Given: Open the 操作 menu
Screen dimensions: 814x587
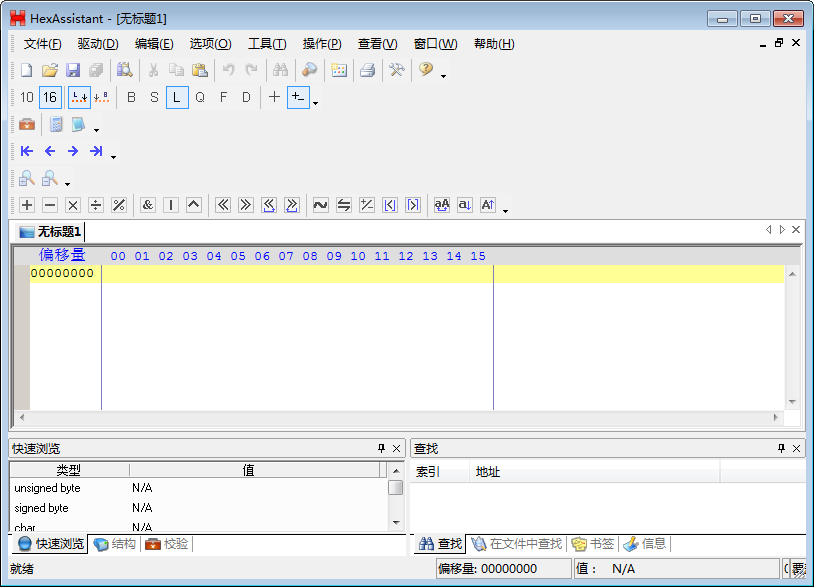Looking at the screenshot, I should pos(320,43).
